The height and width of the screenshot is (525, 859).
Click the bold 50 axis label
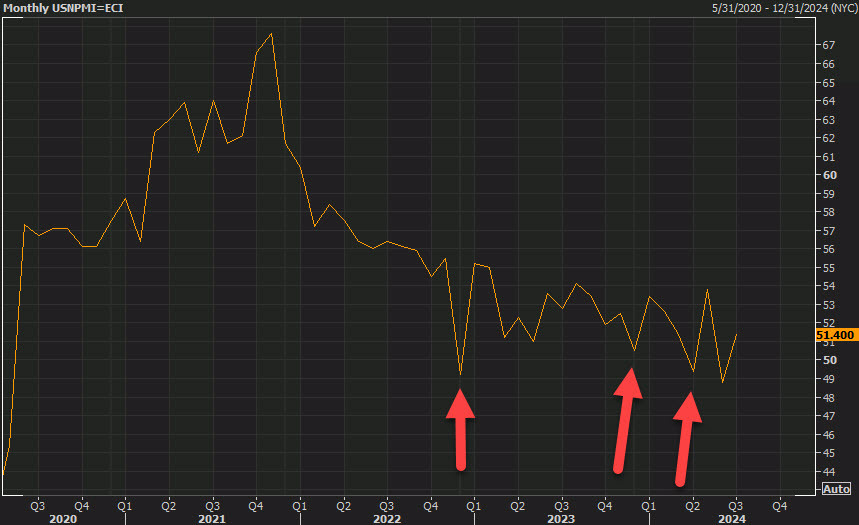(830, 360)
